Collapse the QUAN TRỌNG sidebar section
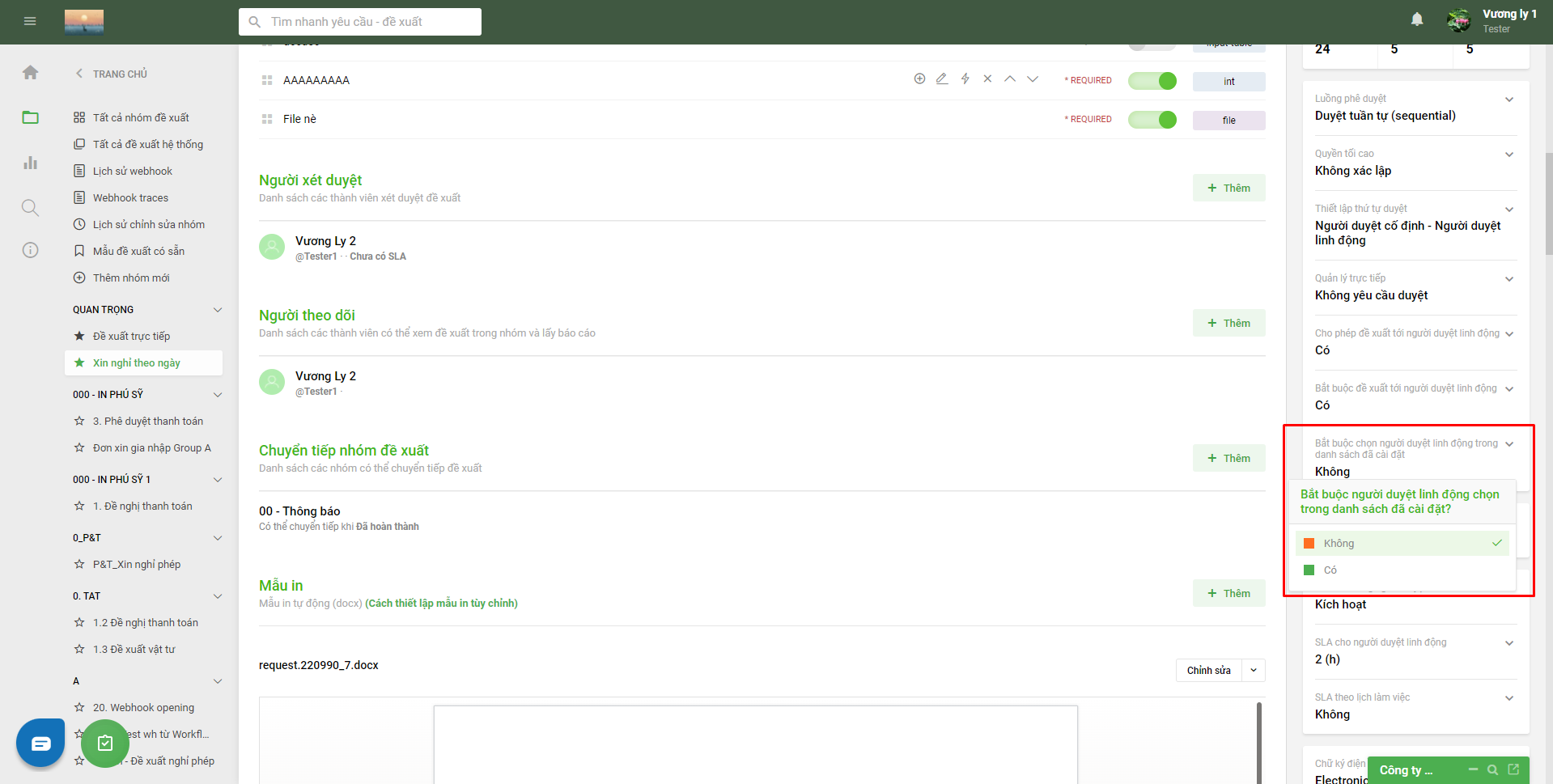 coord(218,310)
